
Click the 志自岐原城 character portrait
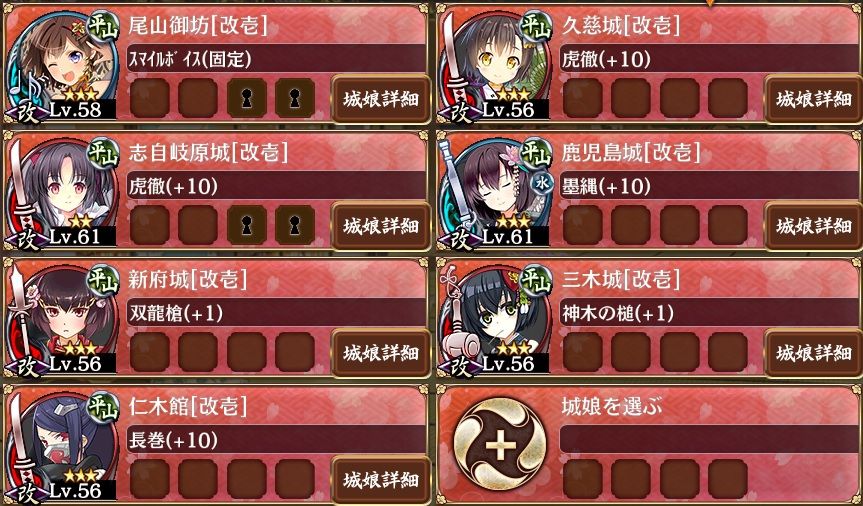tap(61, 193)
